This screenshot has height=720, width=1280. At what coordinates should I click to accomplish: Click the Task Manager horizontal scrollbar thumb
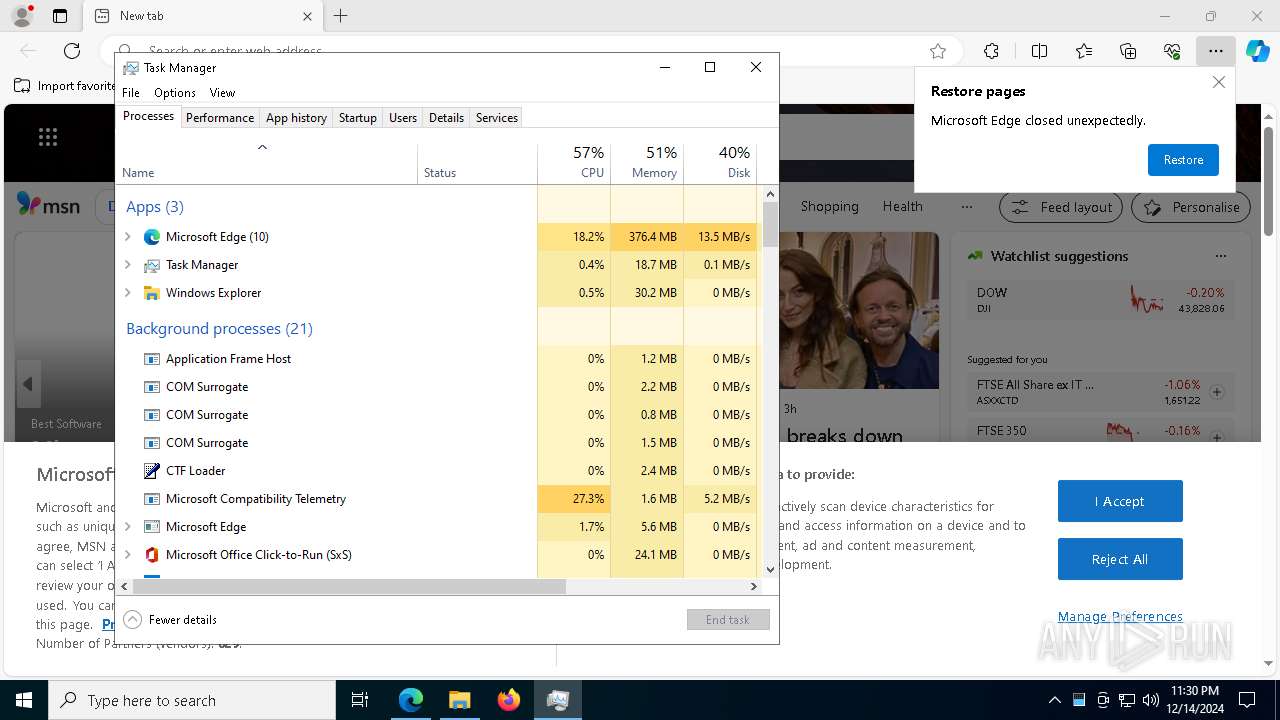point(349,587)
